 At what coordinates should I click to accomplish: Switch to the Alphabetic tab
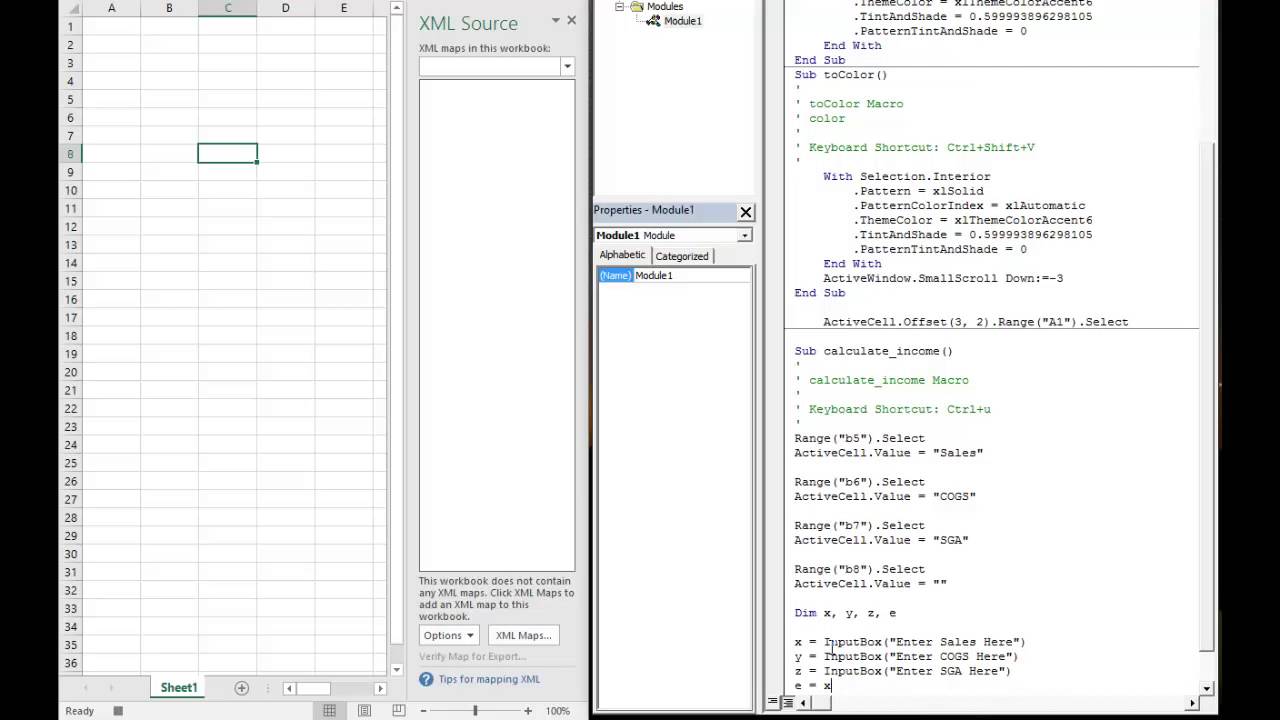click(622, 255)
